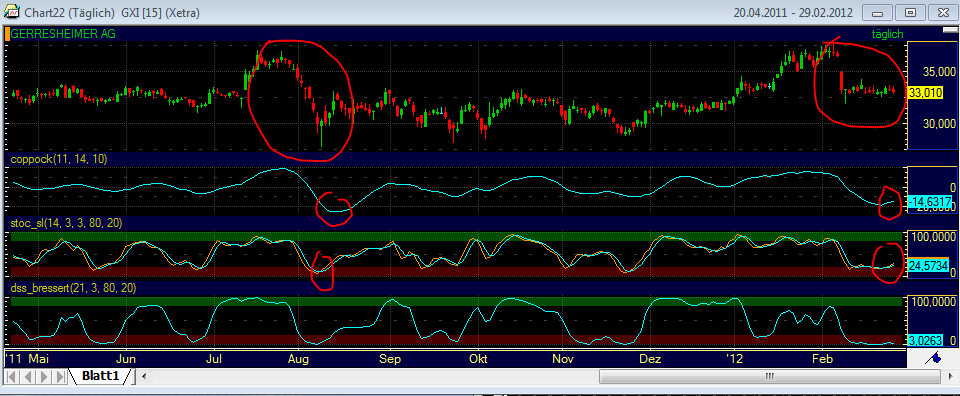The image size is (960, 396).
Task: Click the horizontal scrollbar left arrow
Action: [x=144, y=376]
